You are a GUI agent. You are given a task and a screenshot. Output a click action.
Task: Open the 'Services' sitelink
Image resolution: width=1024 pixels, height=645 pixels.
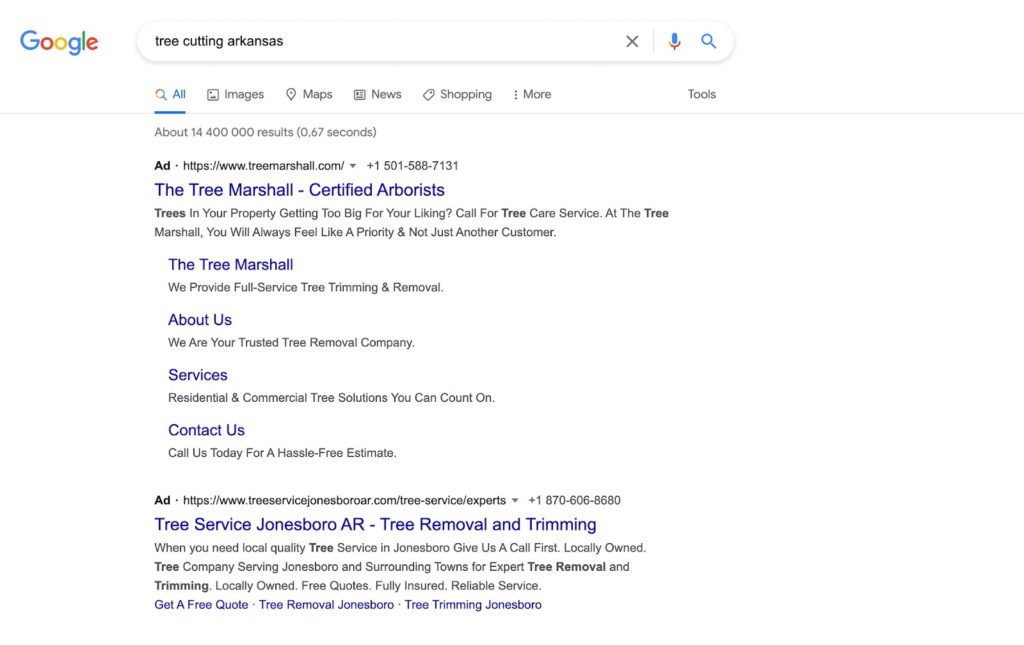point(198,375)
